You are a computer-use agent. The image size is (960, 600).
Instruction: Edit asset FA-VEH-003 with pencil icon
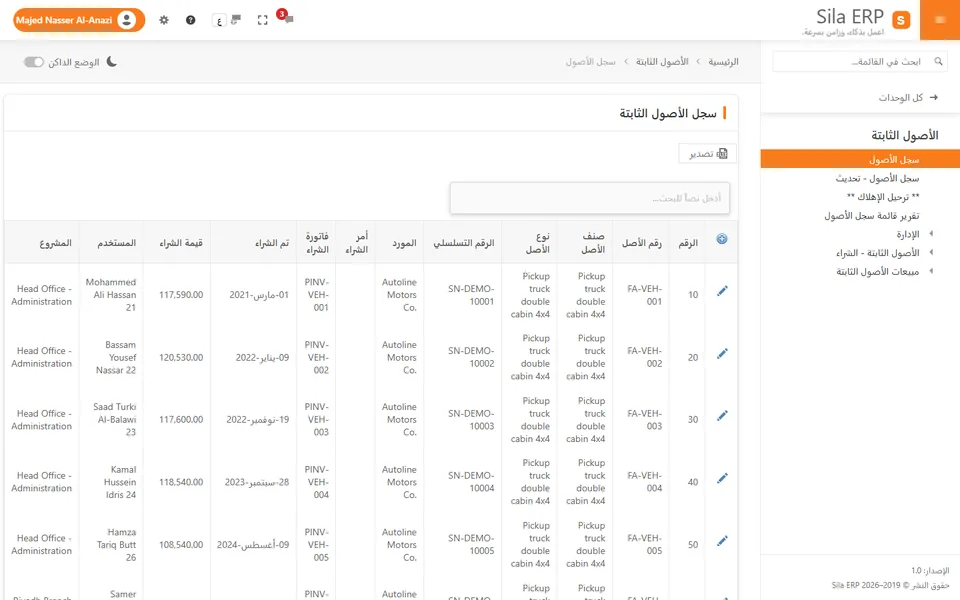click(722, 416)
